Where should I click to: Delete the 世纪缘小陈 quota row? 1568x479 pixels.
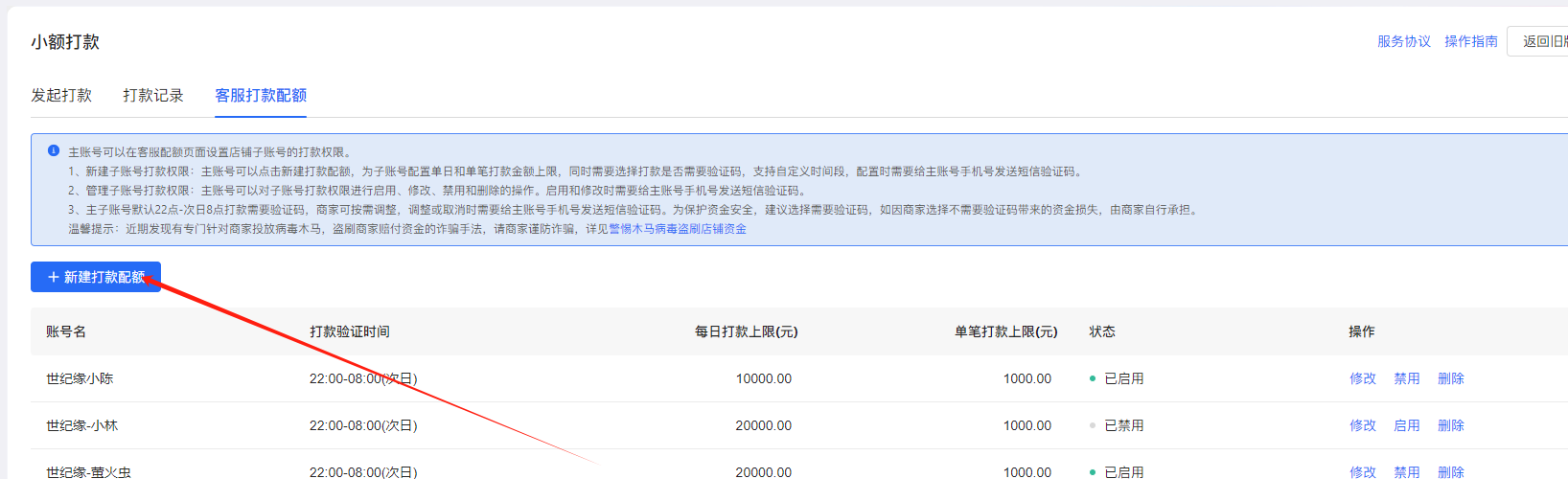pyautogui.click(x=1450, y=378)
